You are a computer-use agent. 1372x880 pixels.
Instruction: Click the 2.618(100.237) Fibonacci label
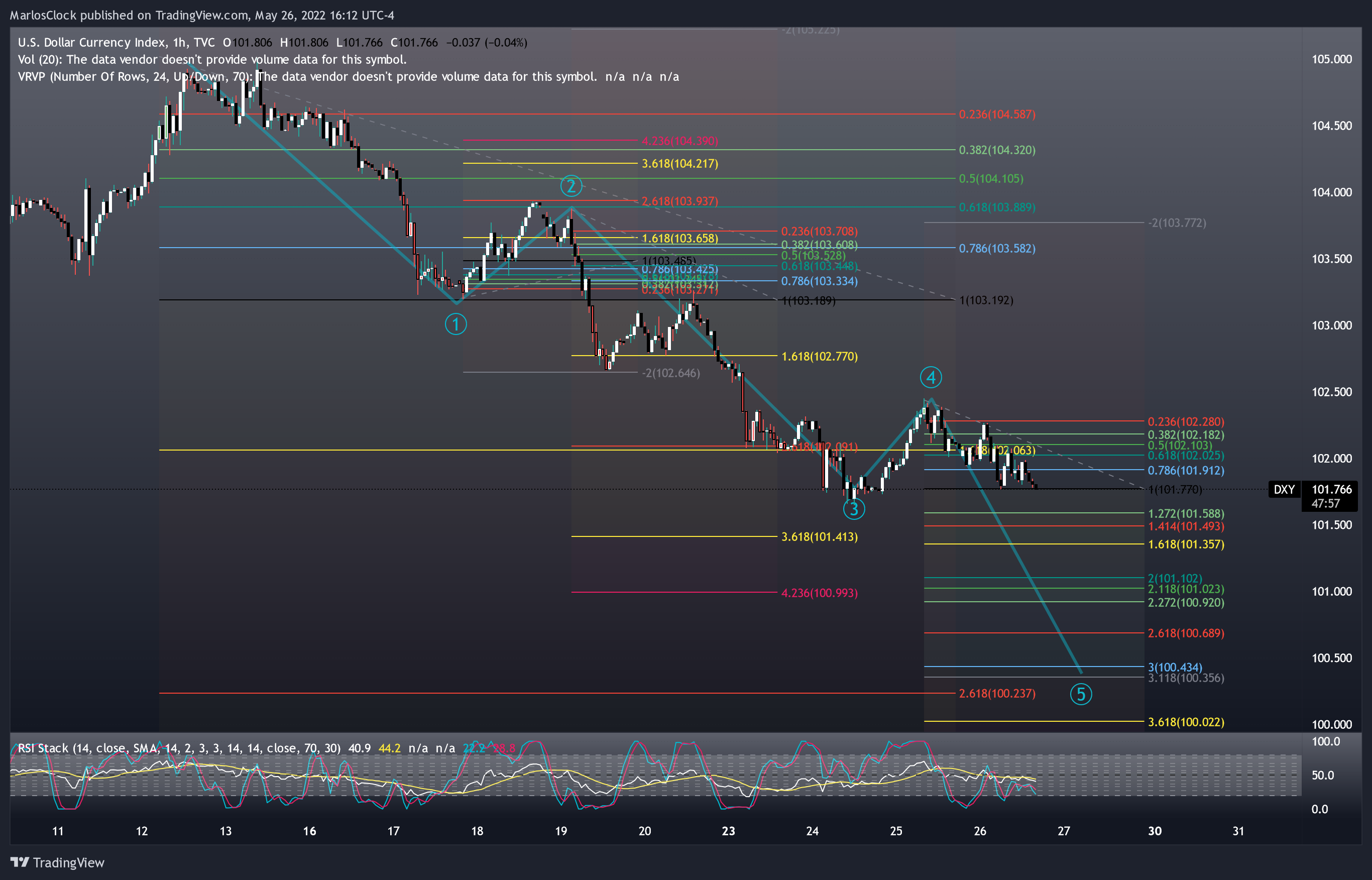point(997,693)
